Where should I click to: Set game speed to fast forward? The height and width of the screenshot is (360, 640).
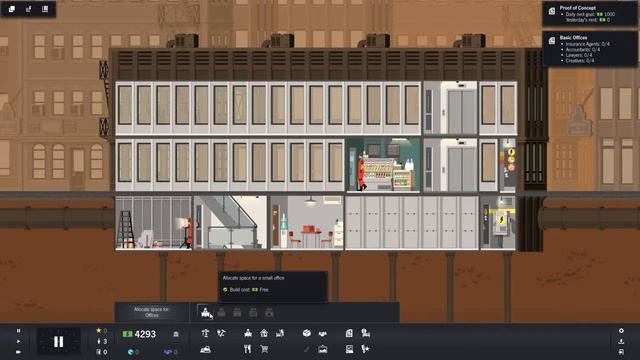click(x=18, y=351)
